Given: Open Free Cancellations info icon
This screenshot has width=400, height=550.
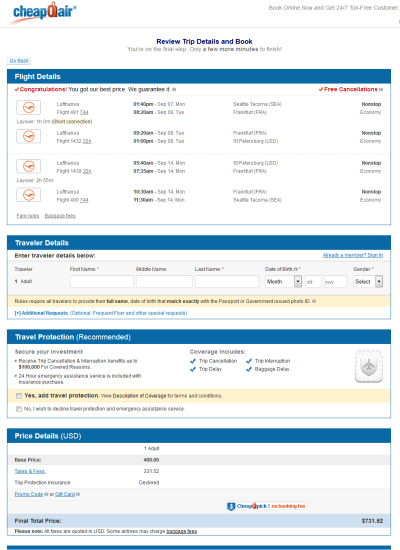Looking at the screenshot, I should tap(381, 90).
